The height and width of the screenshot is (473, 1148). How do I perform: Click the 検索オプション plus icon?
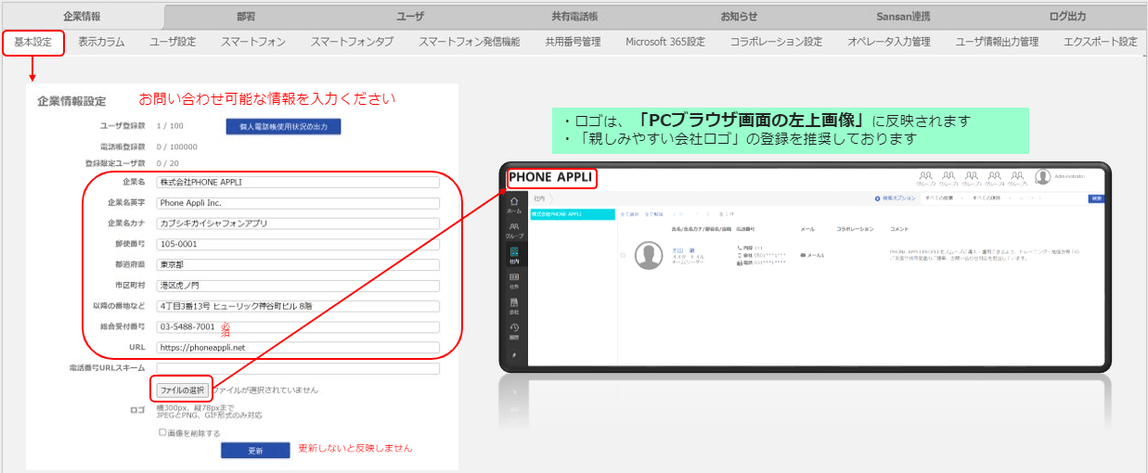point(877,198)
